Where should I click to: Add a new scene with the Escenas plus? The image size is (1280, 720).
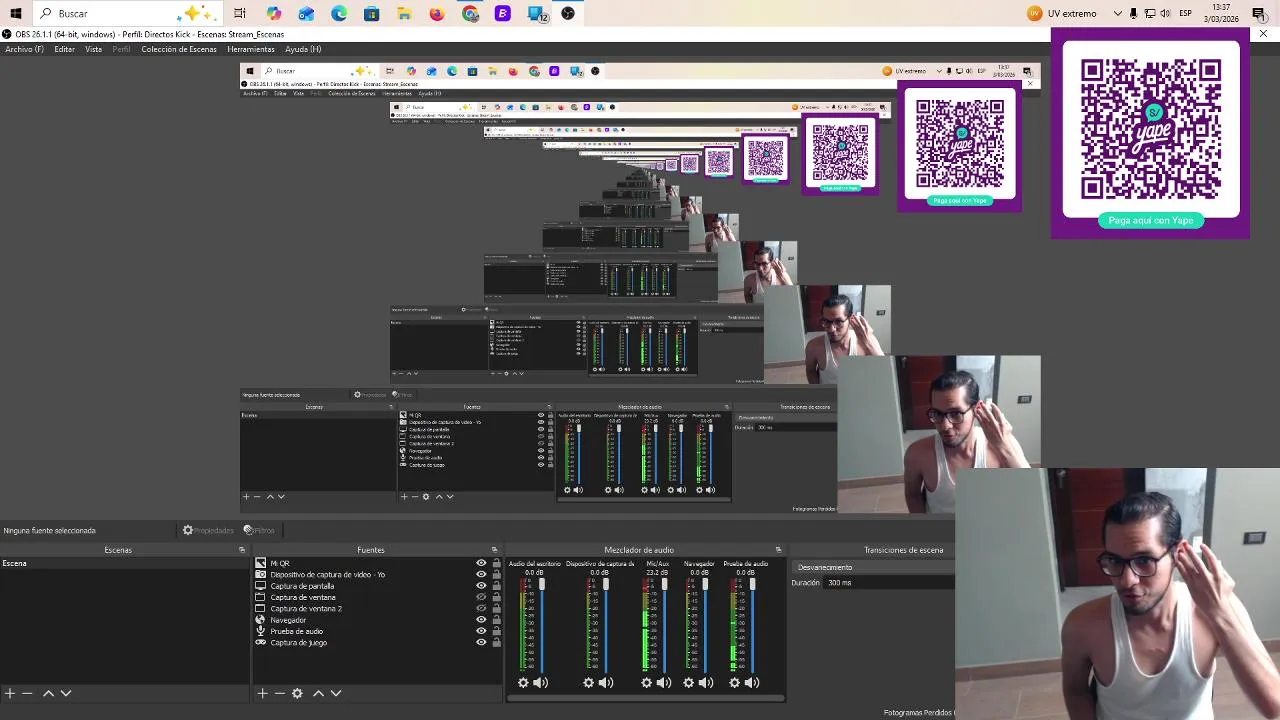click(x=10, y=693)
